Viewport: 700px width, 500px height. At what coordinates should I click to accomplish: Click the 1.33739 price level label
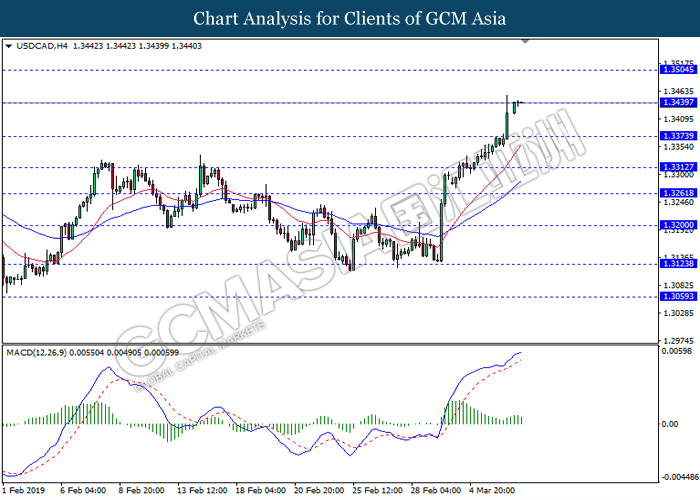pyautogui.click(x=678, y=136)
